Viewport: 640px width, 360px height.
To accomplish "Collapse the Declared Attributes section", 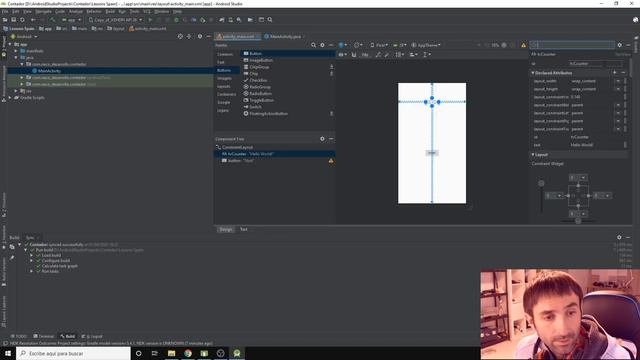I will (x=533, y=73).
